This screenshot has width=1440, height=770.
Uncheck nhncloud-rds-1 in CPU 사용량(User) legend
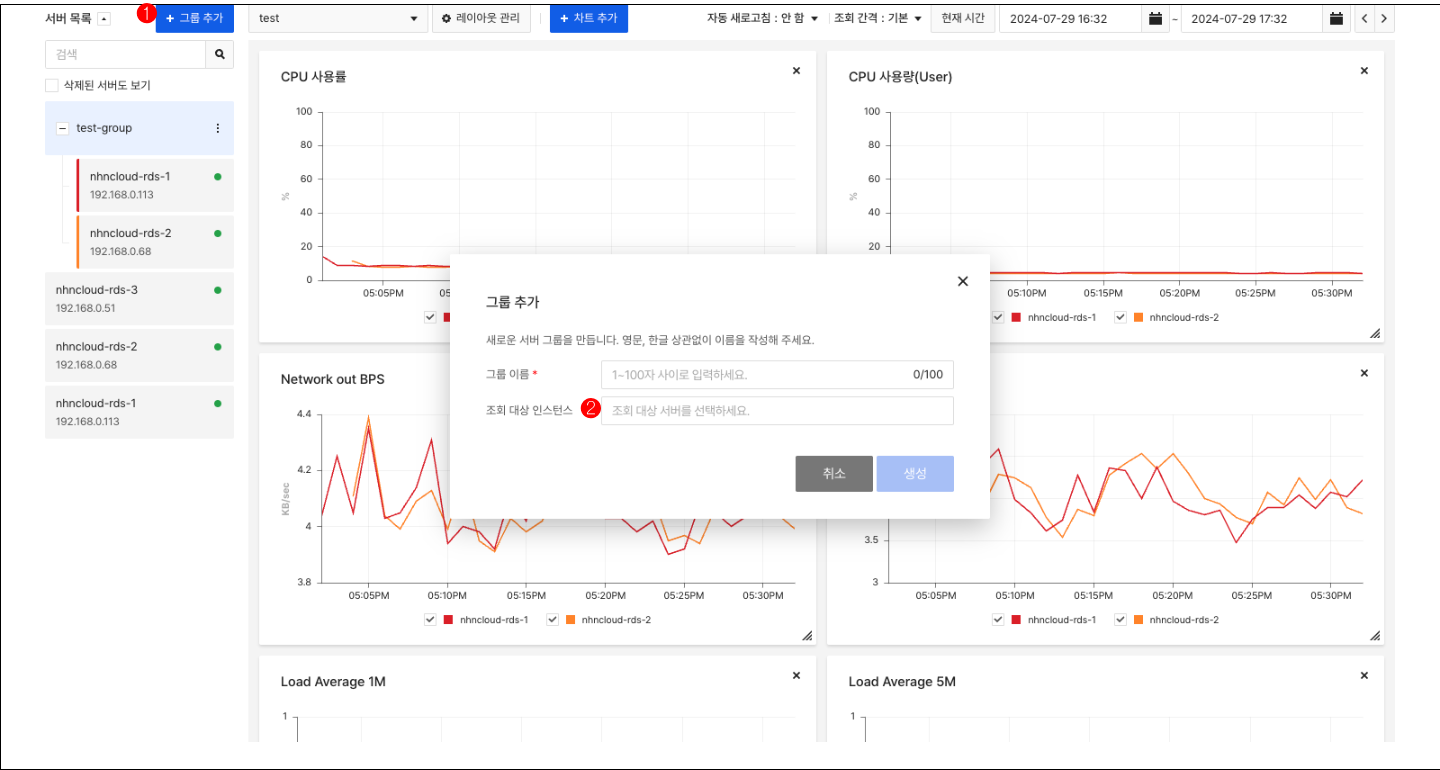pos(998,317)
